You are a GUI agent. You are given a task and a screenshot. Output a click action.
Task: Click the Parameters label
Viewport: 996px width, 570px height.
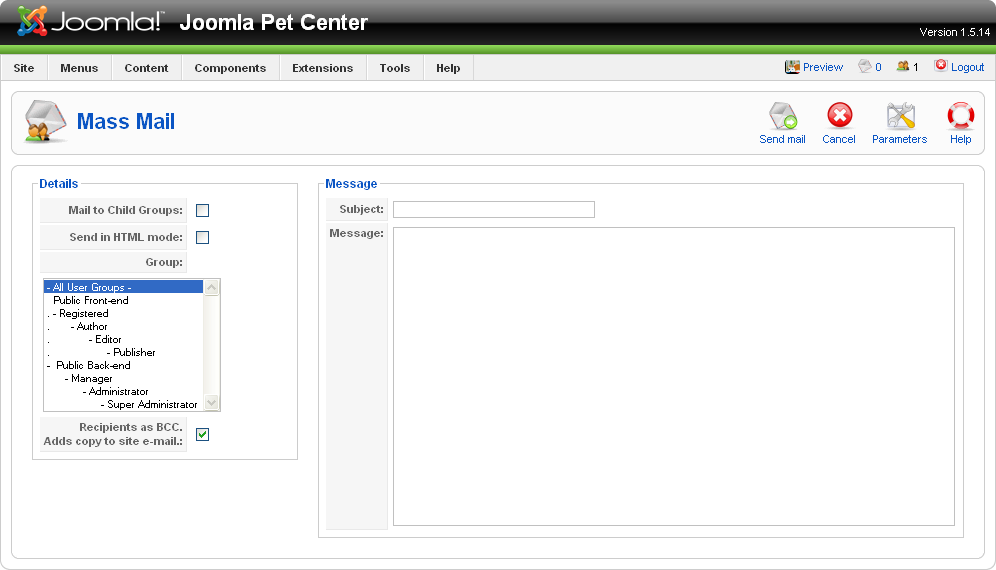[x=899, y=139]
